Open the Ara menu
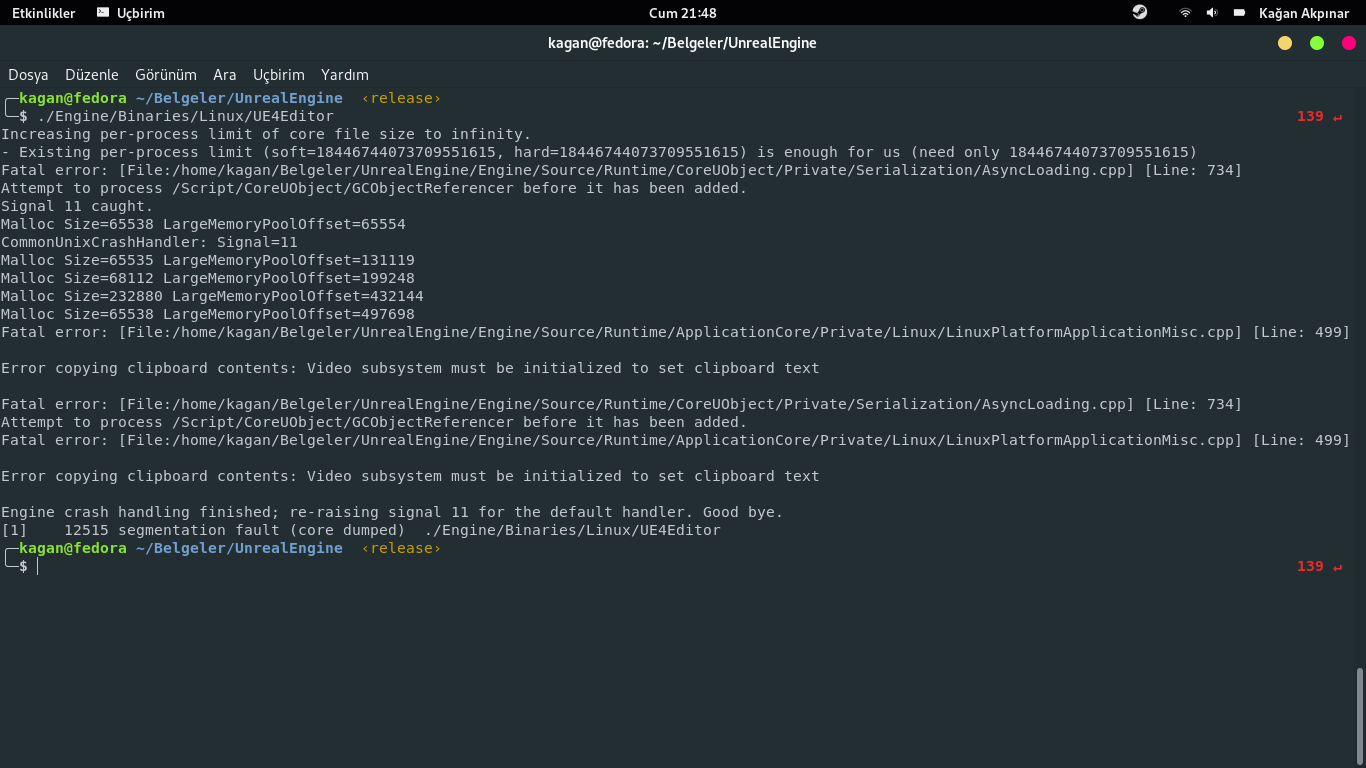 click(x=225, y=75)
